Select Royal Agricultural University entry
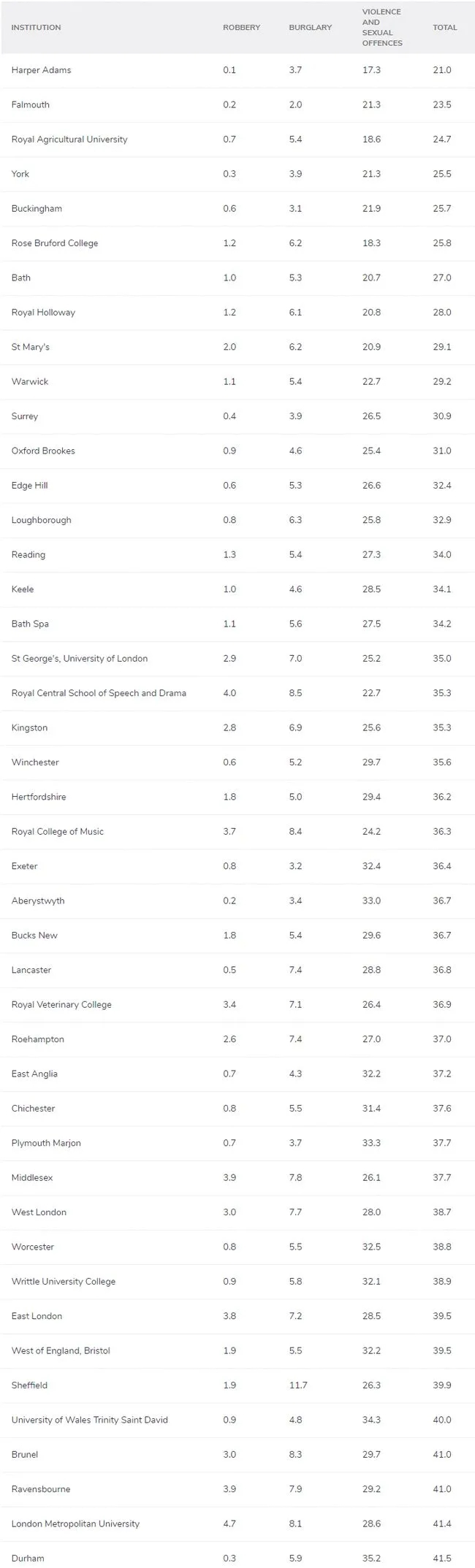 (69, 139)
